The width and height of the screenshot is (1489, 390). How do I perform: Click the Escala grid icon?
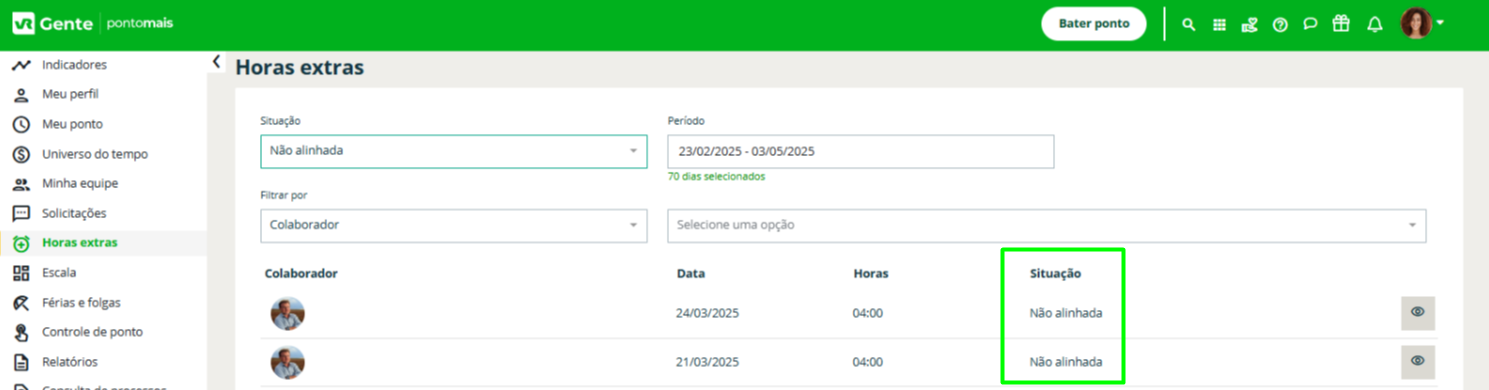click(21, 273)
